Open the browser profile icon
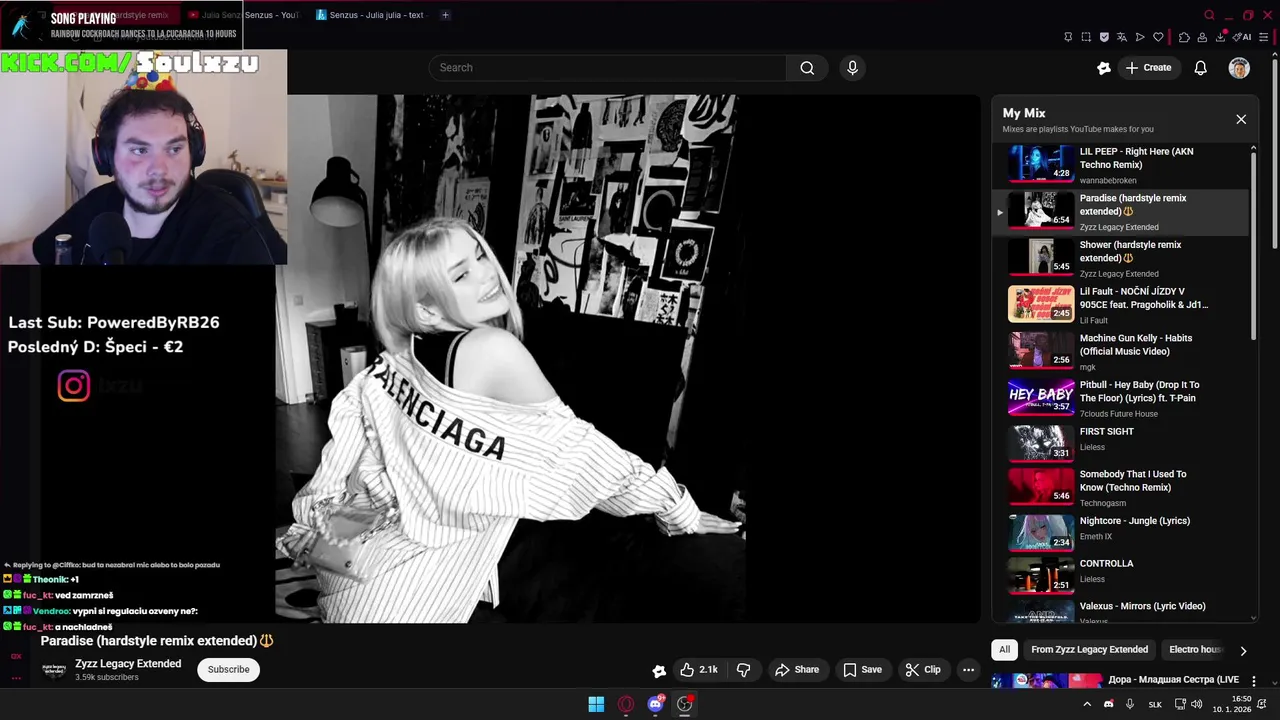1280x720 pixels. pos(1202,37)
